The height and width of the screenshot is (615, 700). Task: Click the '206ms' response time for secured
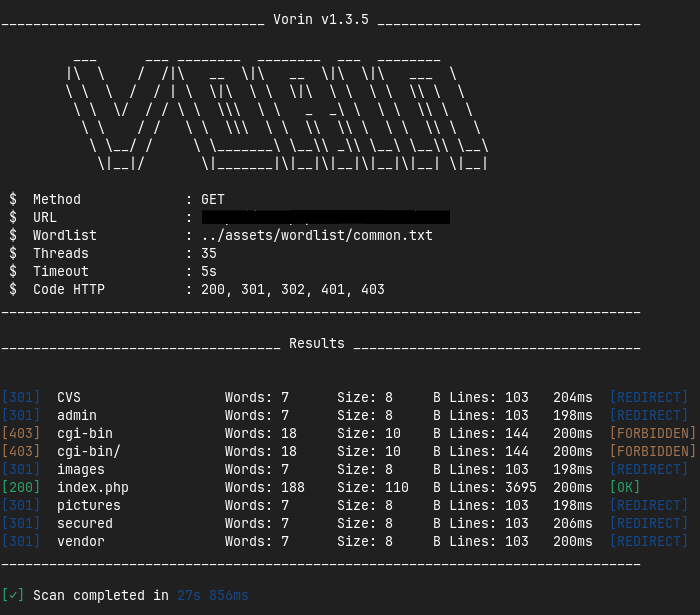573,523
